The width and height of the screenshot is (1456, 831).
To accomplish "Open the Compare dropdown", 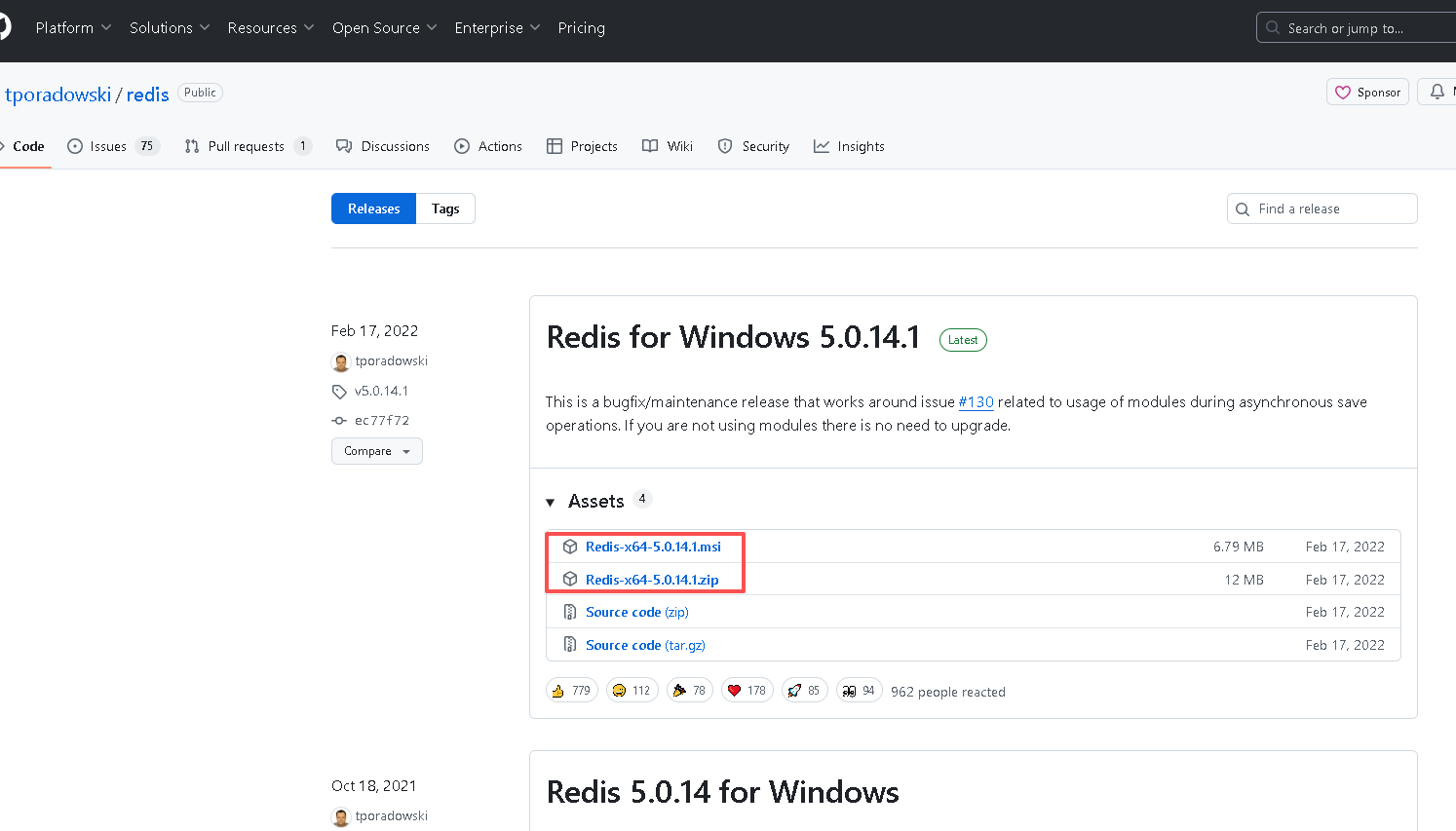I will (x=376, y=451).
